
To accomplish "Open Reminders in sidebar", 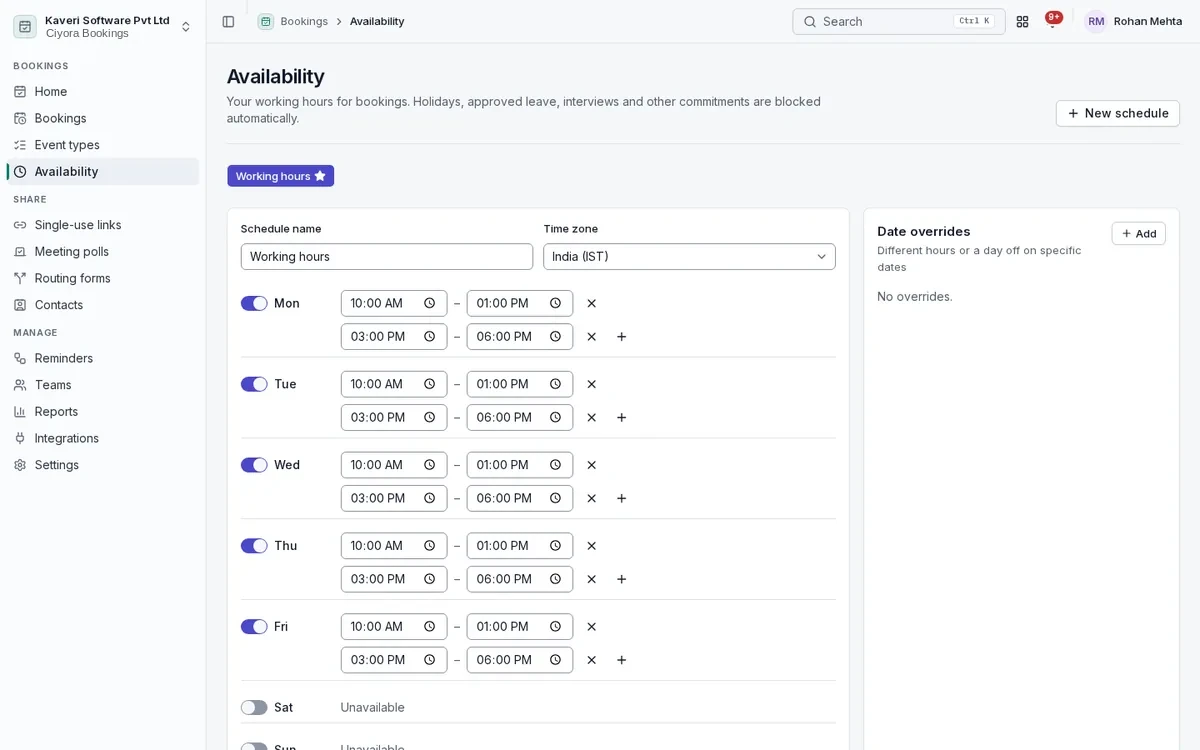I will [102, 358].
